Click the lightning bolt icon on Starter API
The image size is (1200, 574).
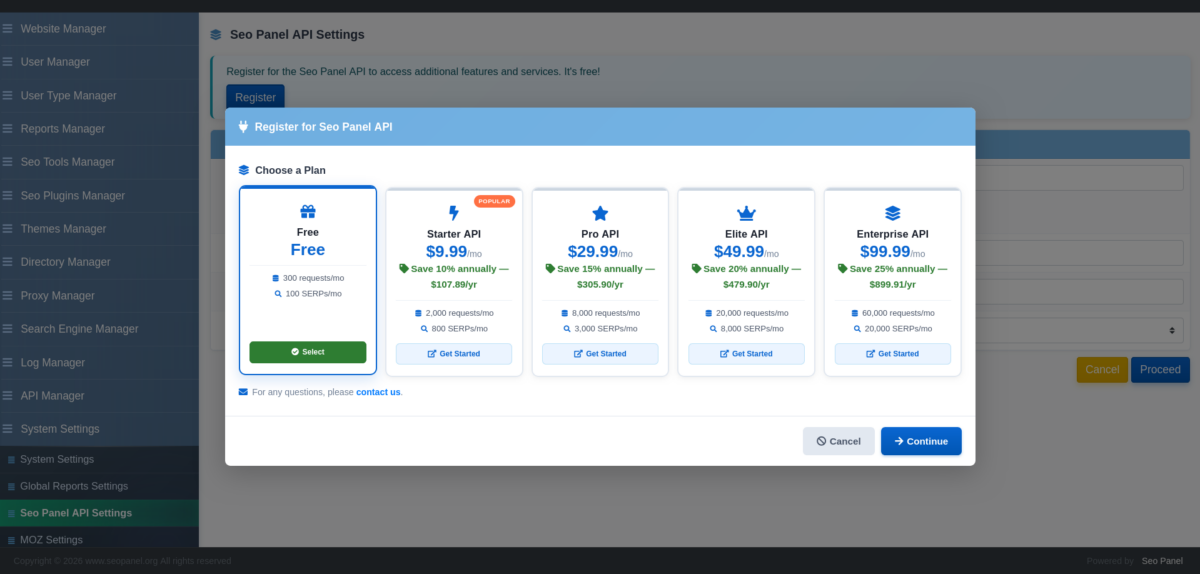(x=454, y=213)
